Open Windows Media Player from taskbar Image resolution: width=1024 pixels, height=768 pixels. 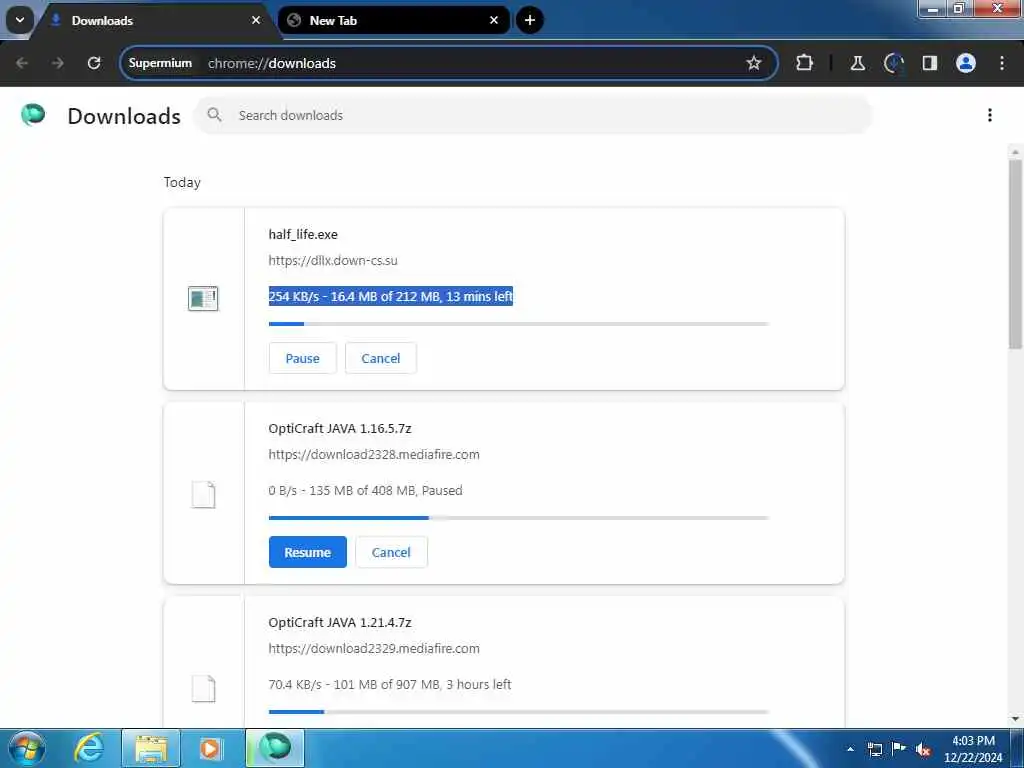point(210,748)
